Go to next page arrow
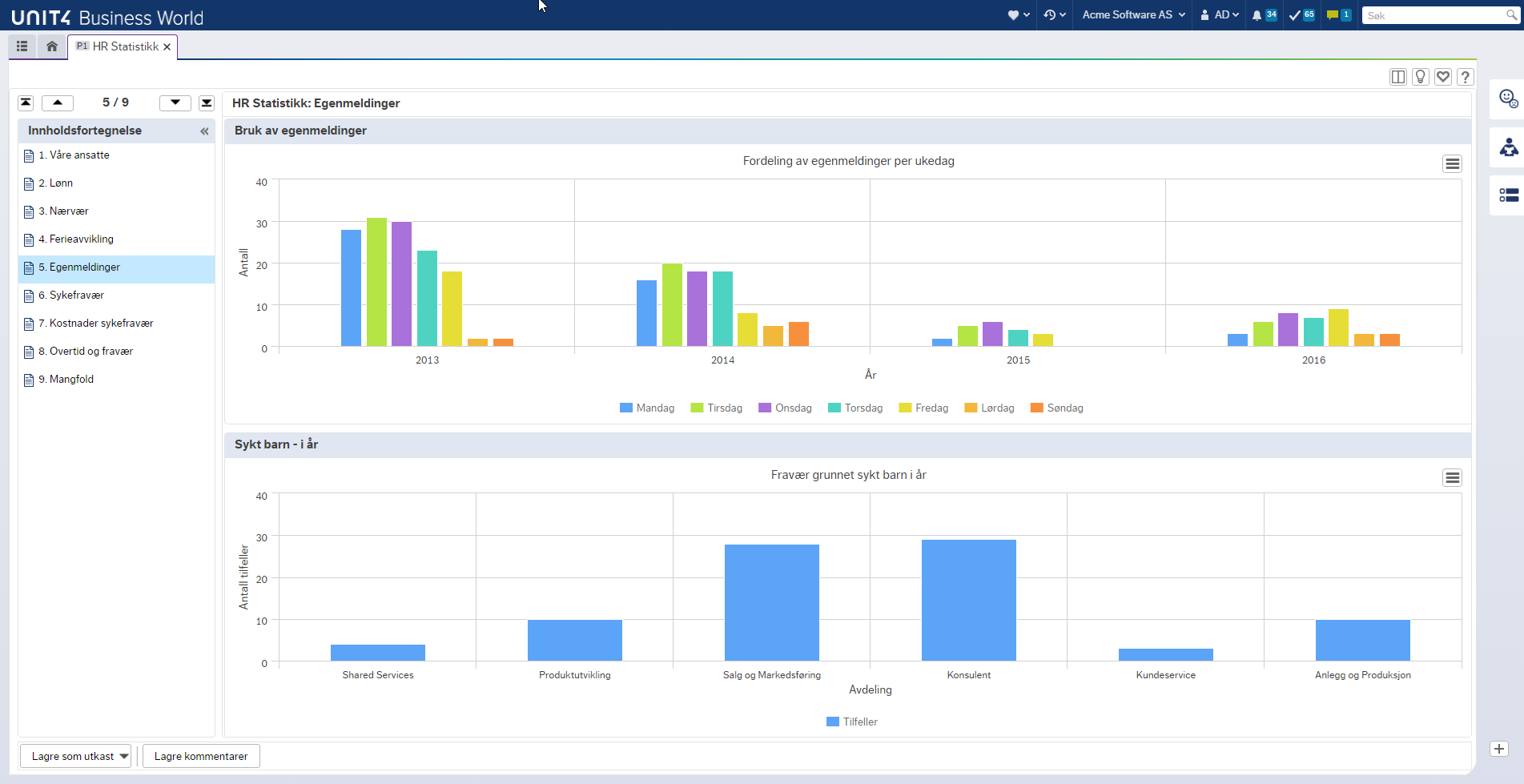The height and width of the screenshot is (784, 1524). 175,103
